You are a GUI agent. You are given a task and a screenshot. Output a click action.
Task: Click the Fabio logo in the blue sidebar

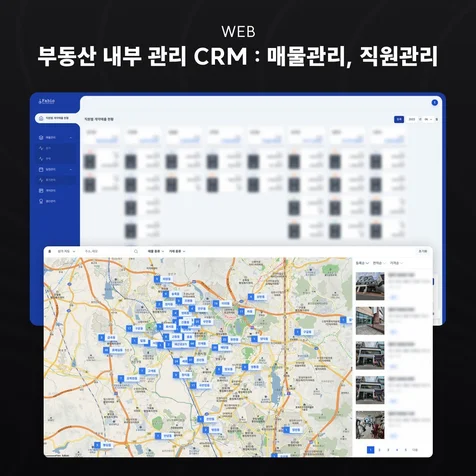click(46, 101)
